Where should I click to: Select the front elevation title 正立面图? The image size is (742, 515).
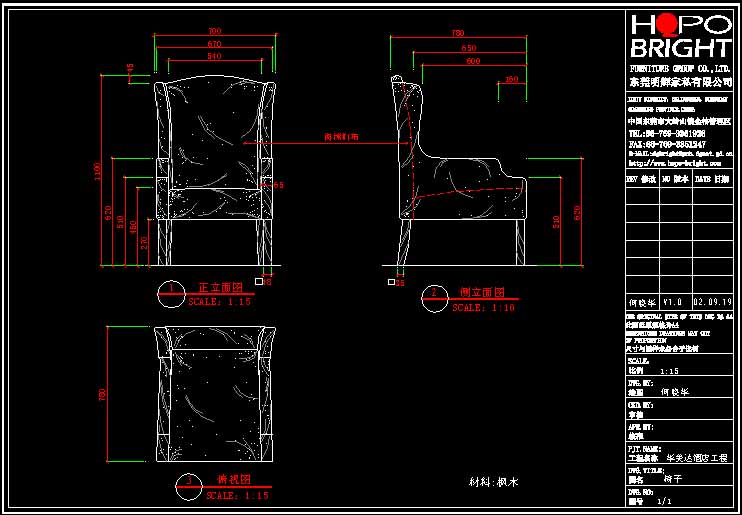(221, 287)
